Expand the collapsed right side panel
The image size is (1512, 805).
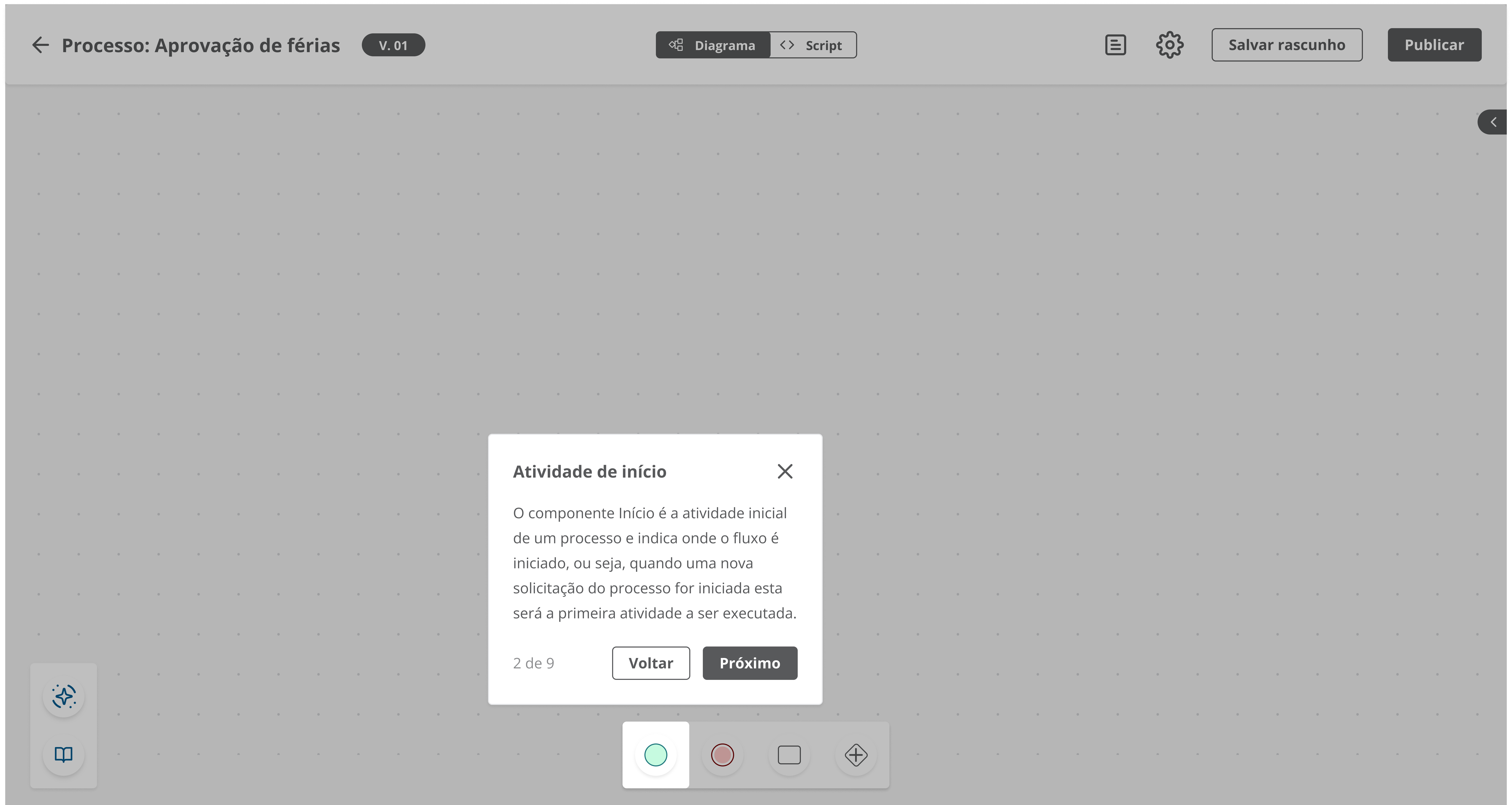tap(1493, 122)
